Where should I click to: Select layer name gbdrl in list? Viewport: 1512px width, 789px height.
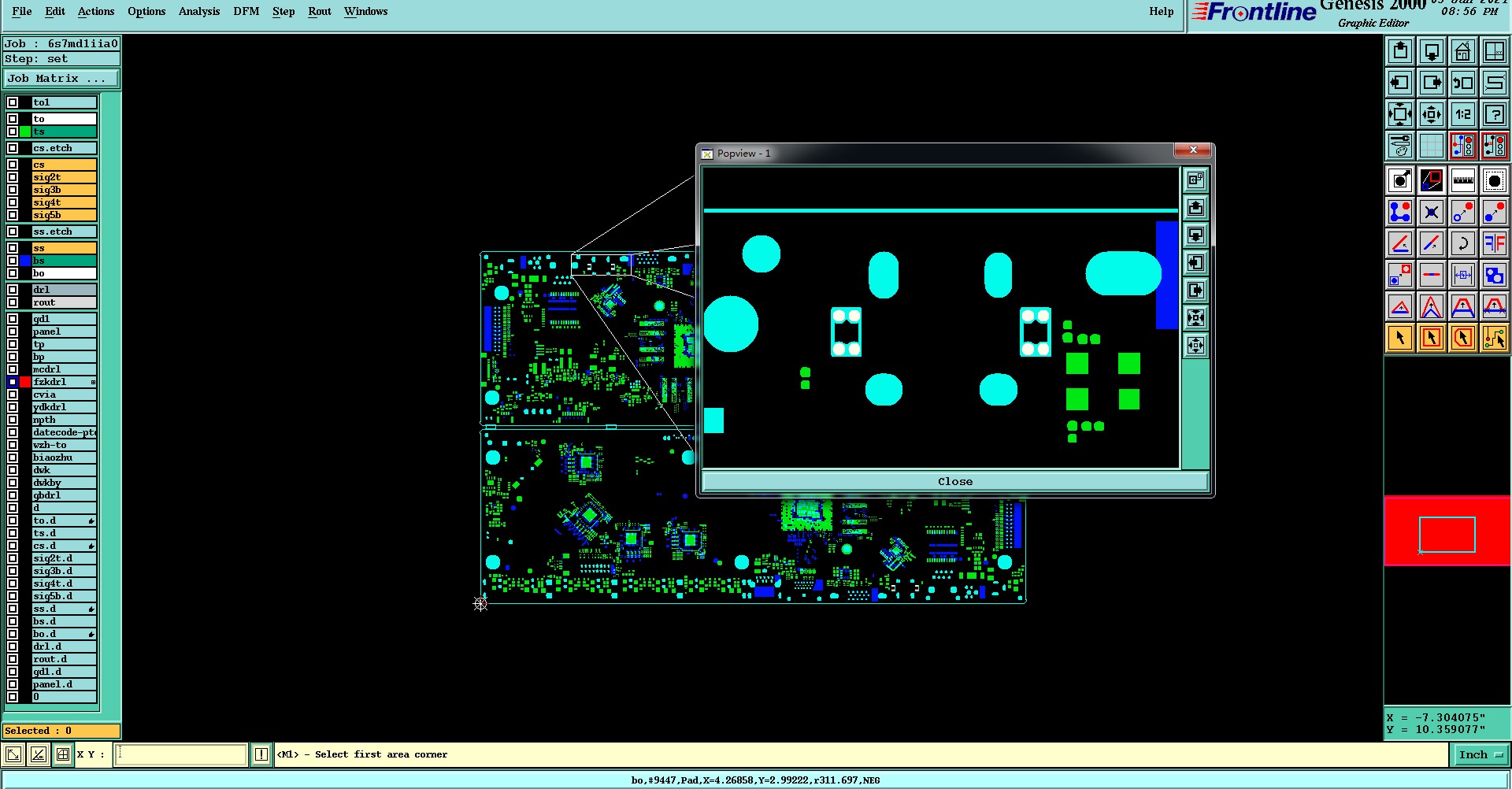[64, 495]
